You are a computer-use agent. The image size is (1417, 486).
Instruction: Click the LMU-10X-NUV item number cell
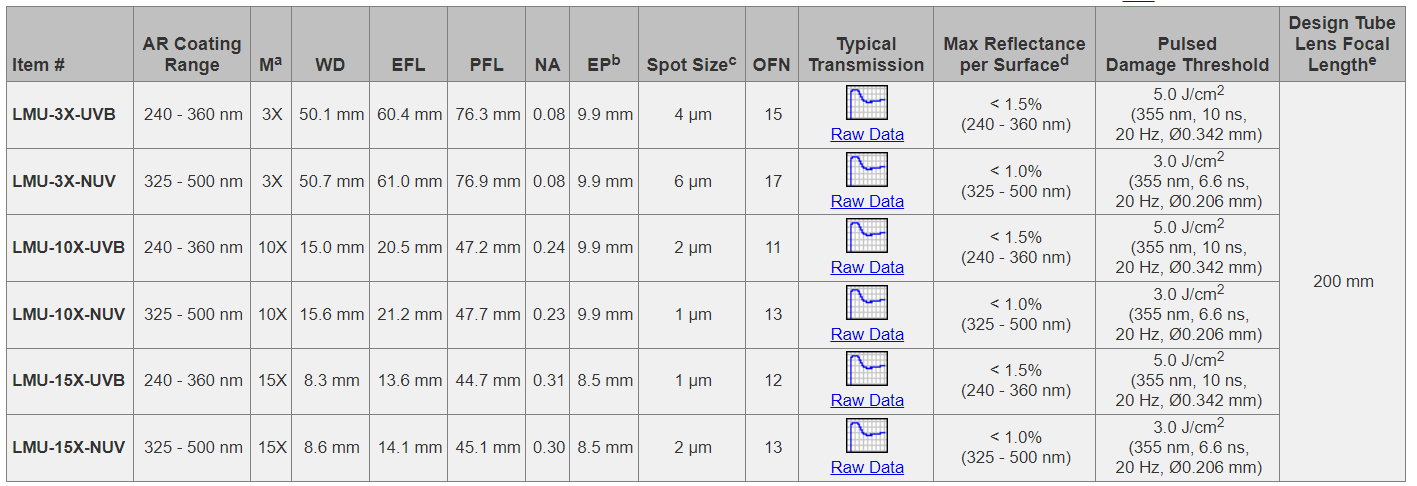coord(69,314)
